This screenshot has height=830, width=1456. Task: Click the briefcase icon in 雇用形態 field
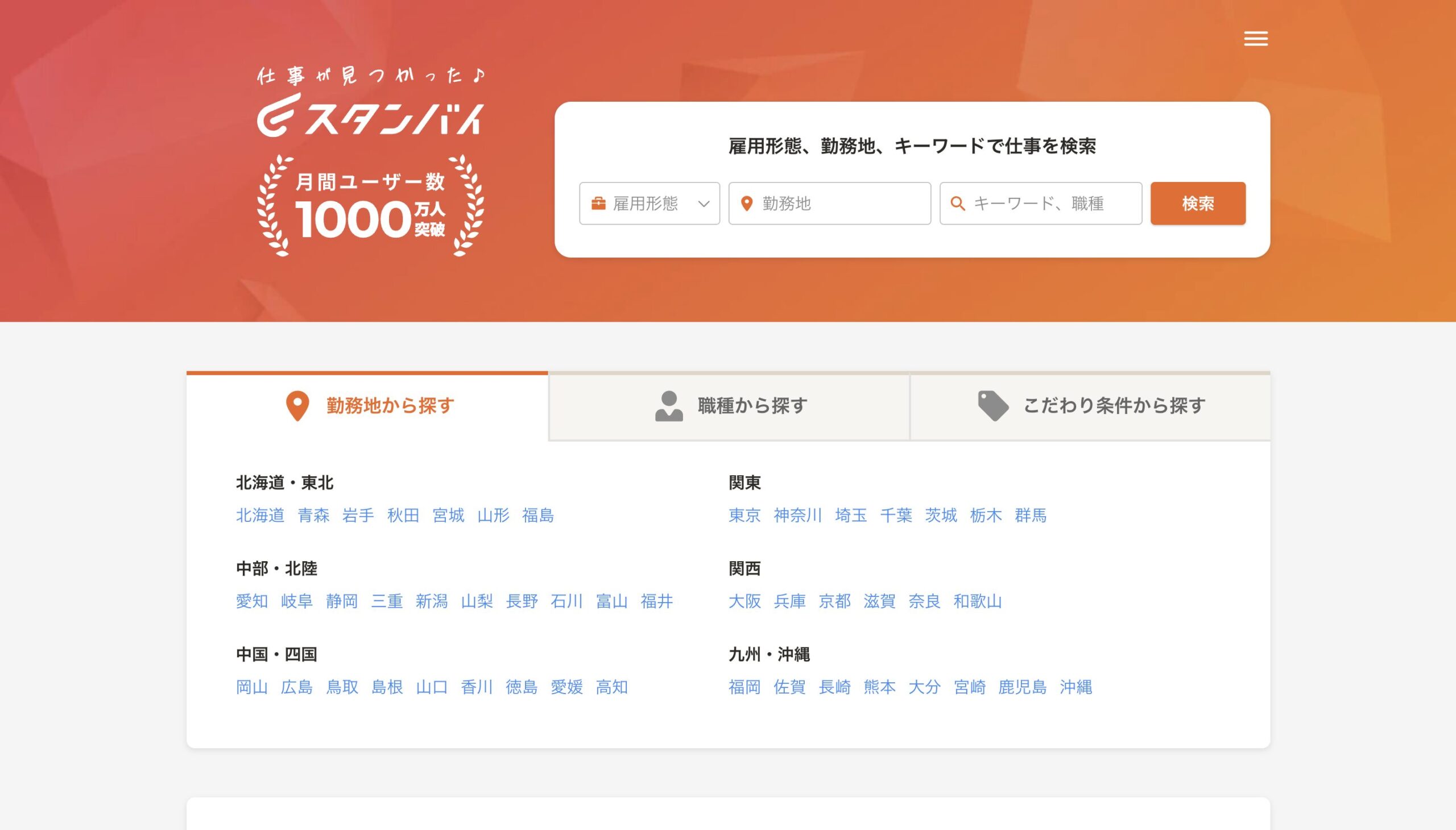[598, 204]
